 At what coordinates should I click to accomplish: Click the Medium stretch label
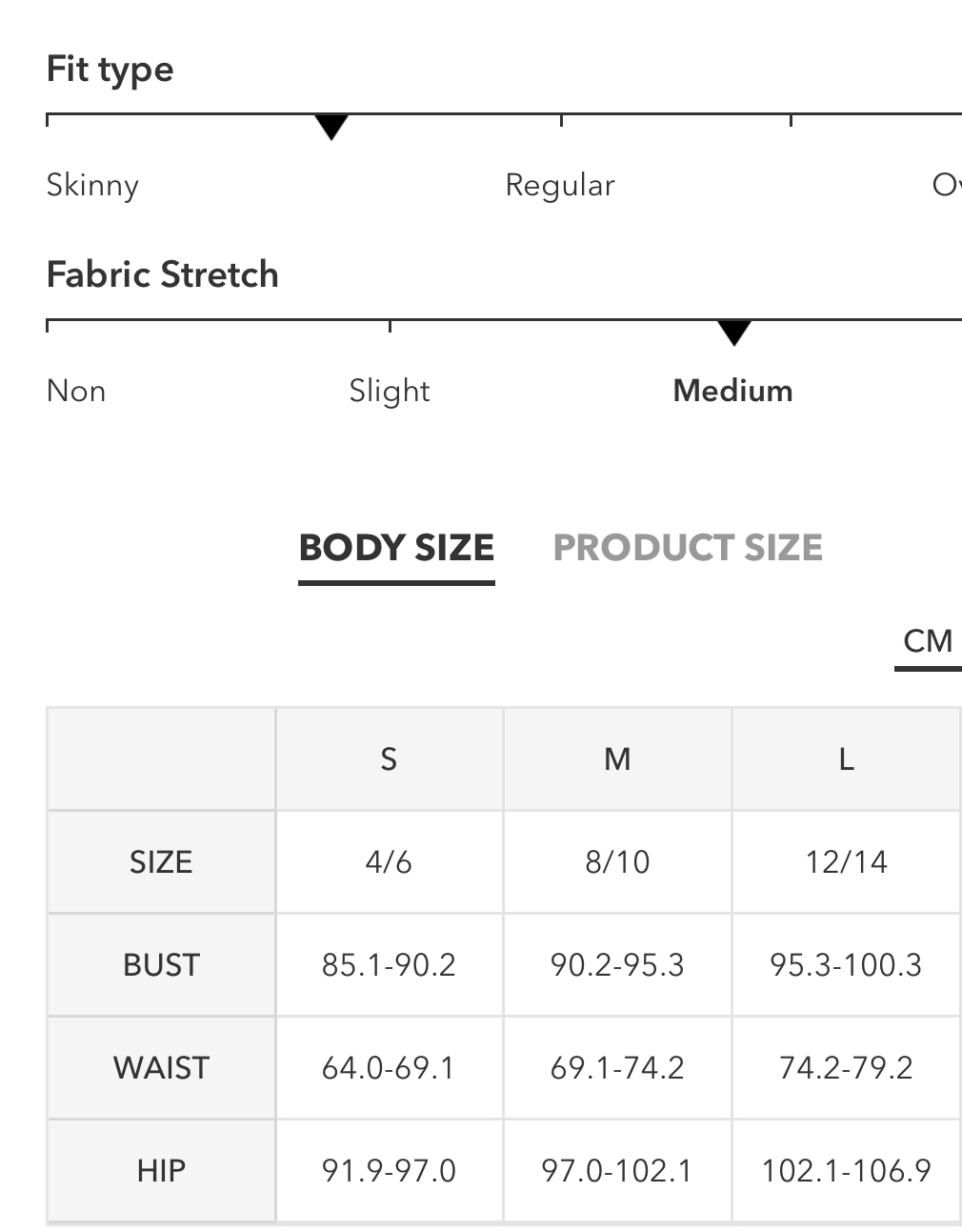point(733,391)
